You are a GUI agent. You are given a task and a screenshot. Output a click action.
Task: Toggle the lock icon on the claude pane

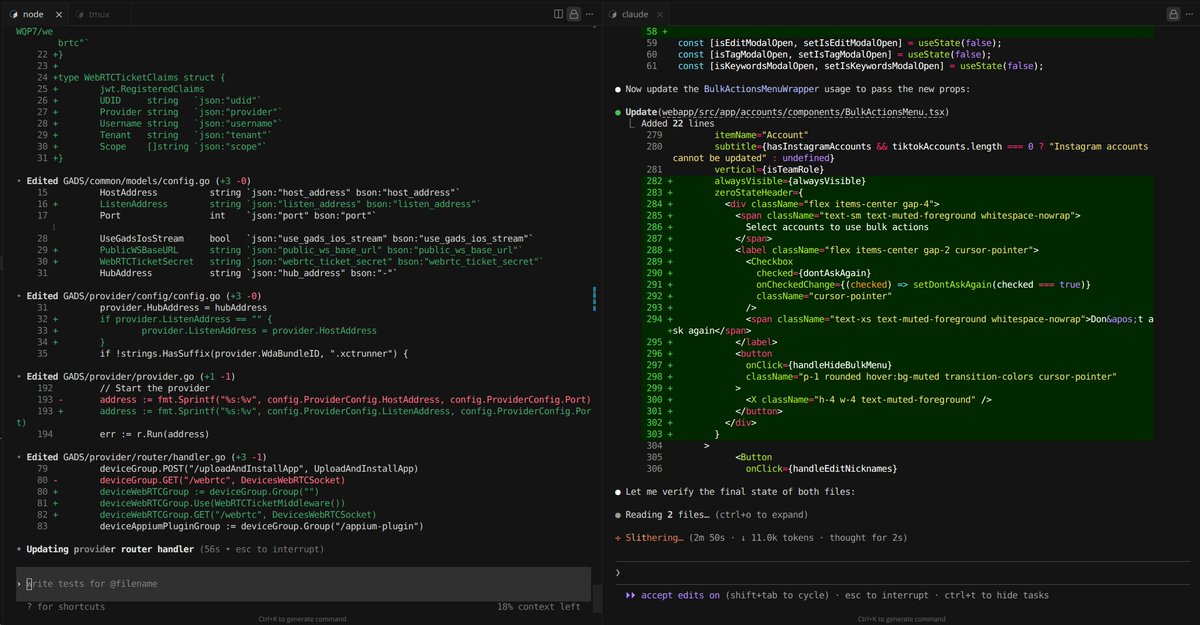pos(1173,13)
